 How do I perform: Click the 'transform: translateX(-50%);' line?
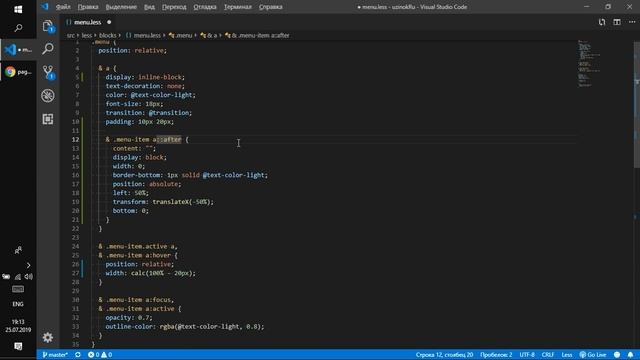(x=163, y=202)
